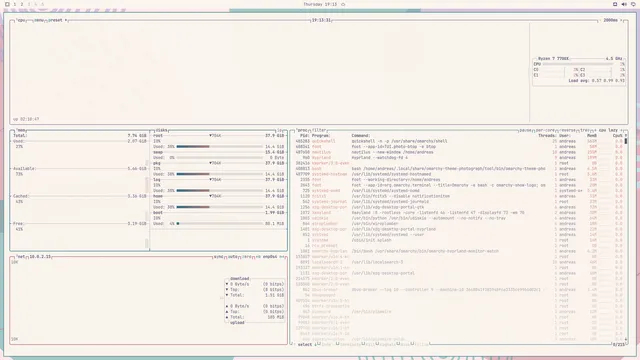The height and width of the screenshot is (360, 640).
Task: Click the Threads column header
Action: (x=547, y=136)
